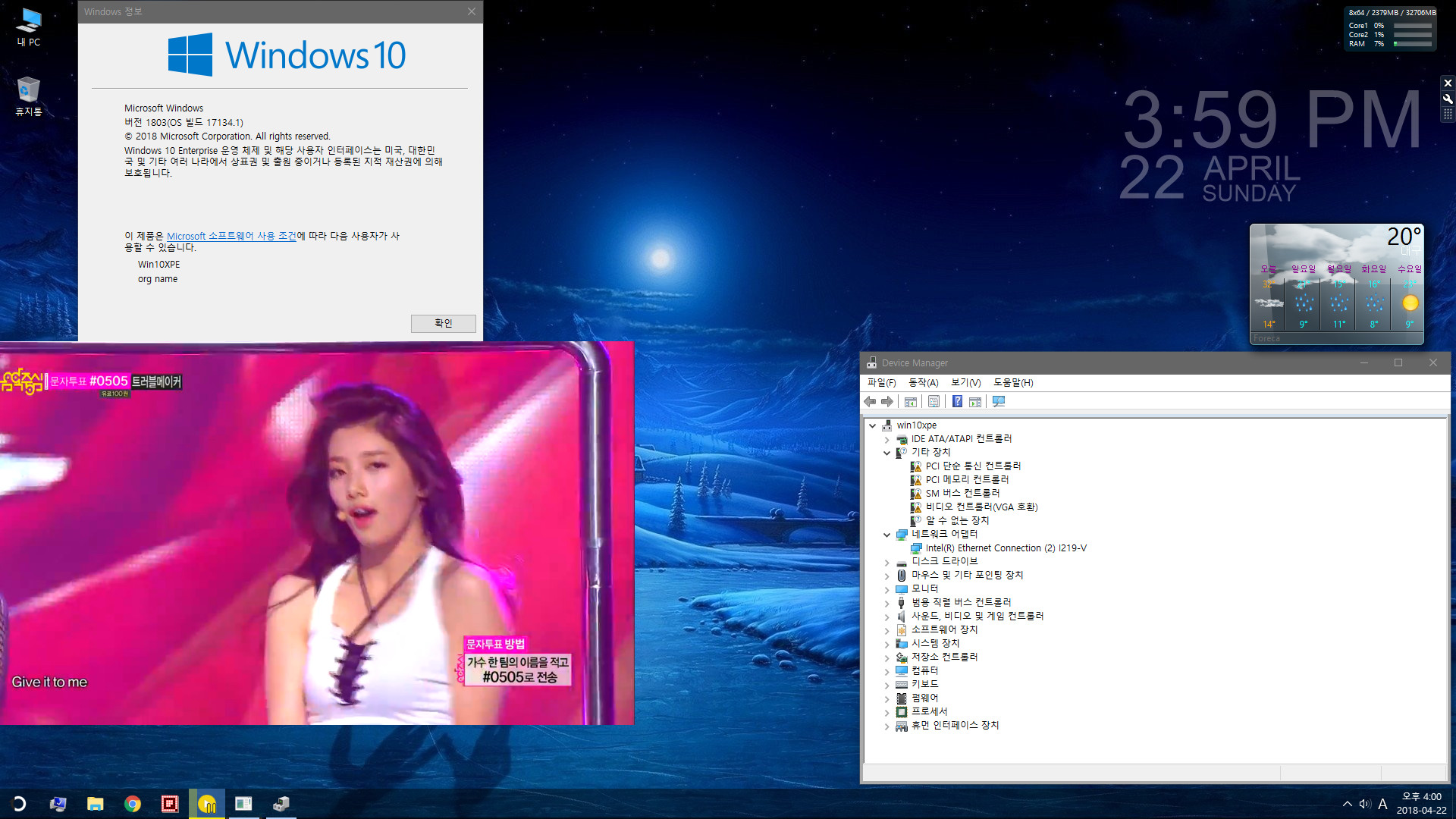The width and height of the screenshot is (1456, 819).
Task: Click the Forward arrow in Device Manager toolbar
Action: click(x=886, y=402)
